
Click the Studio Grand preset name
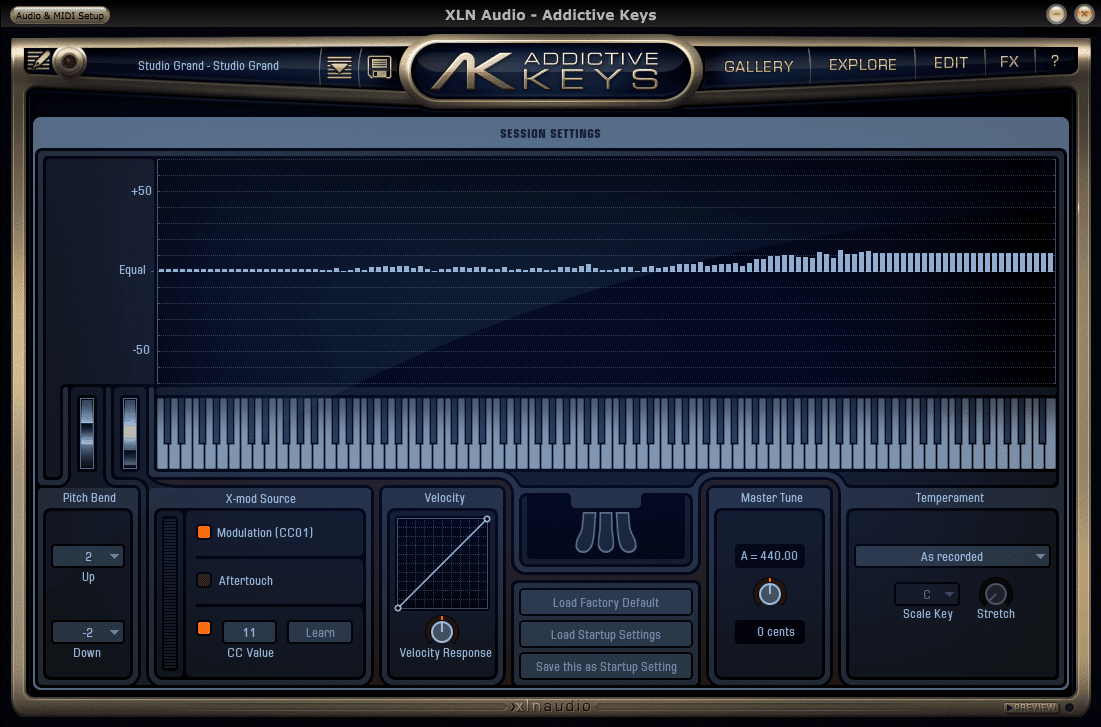(x=208, y=65)
